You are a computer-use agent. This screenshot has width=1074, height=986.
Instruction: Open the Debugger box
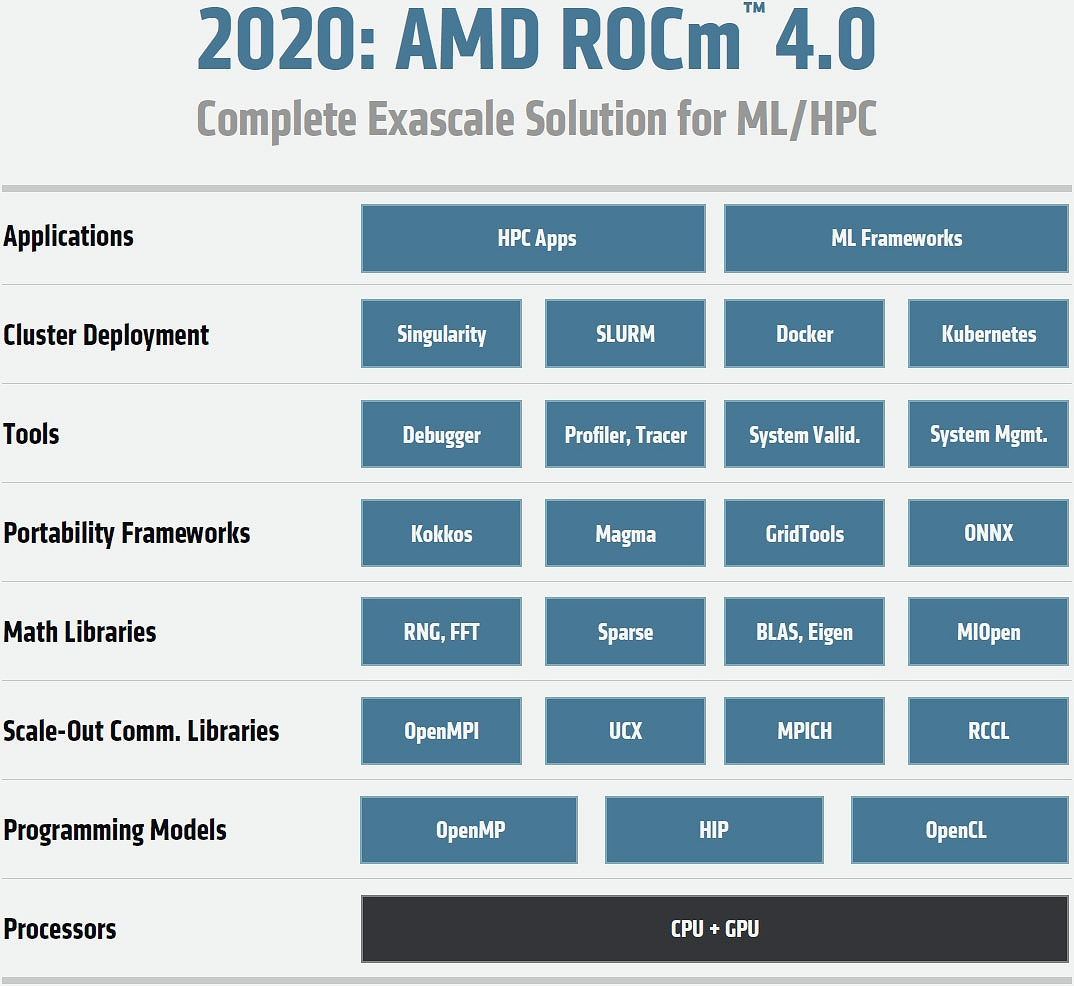click(441, 434)
